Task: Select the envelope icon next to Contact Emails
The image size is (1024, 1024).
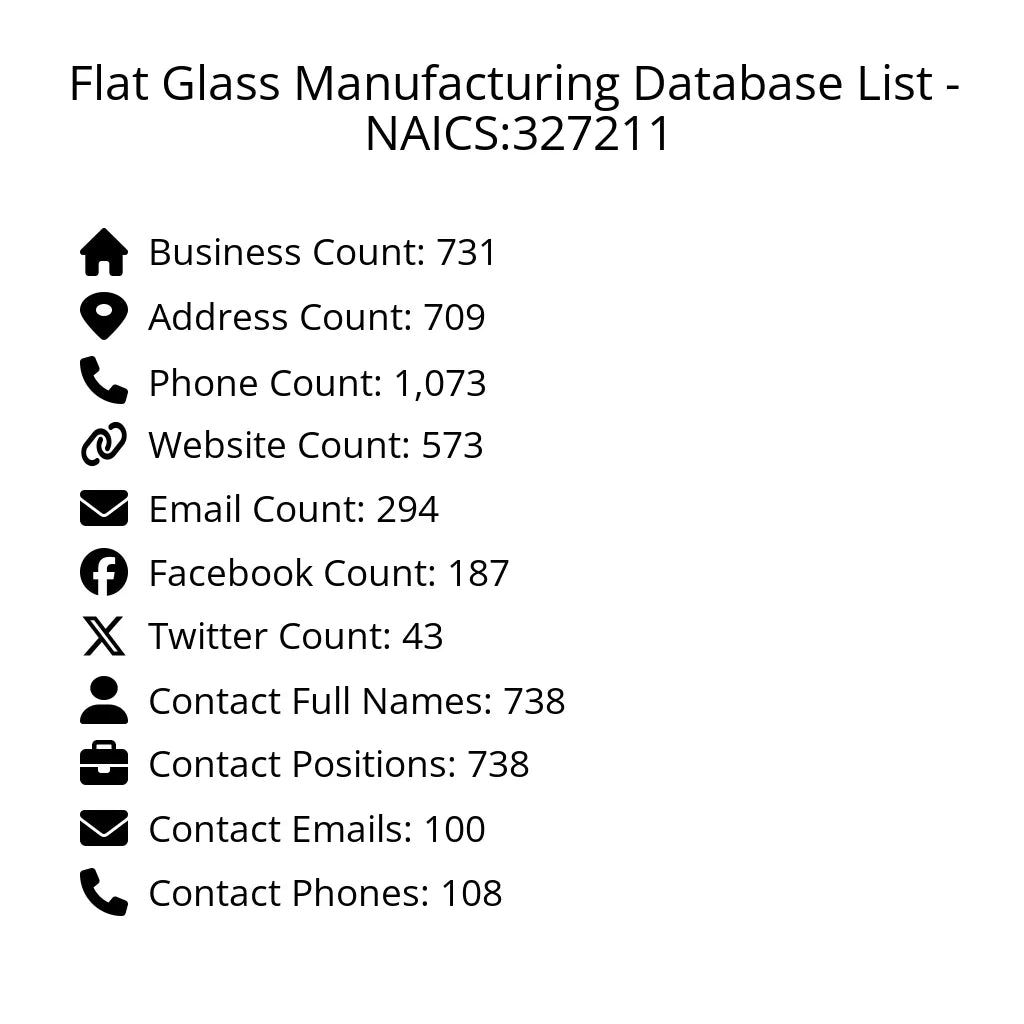Action: coord(104,829)
